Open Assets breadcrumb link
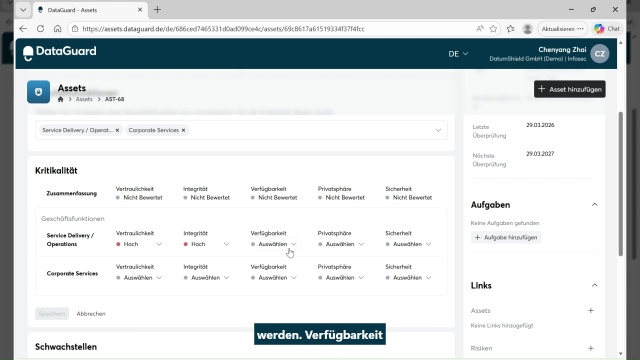The width and height of the screenshot is (640, 360). click(84, 99)
